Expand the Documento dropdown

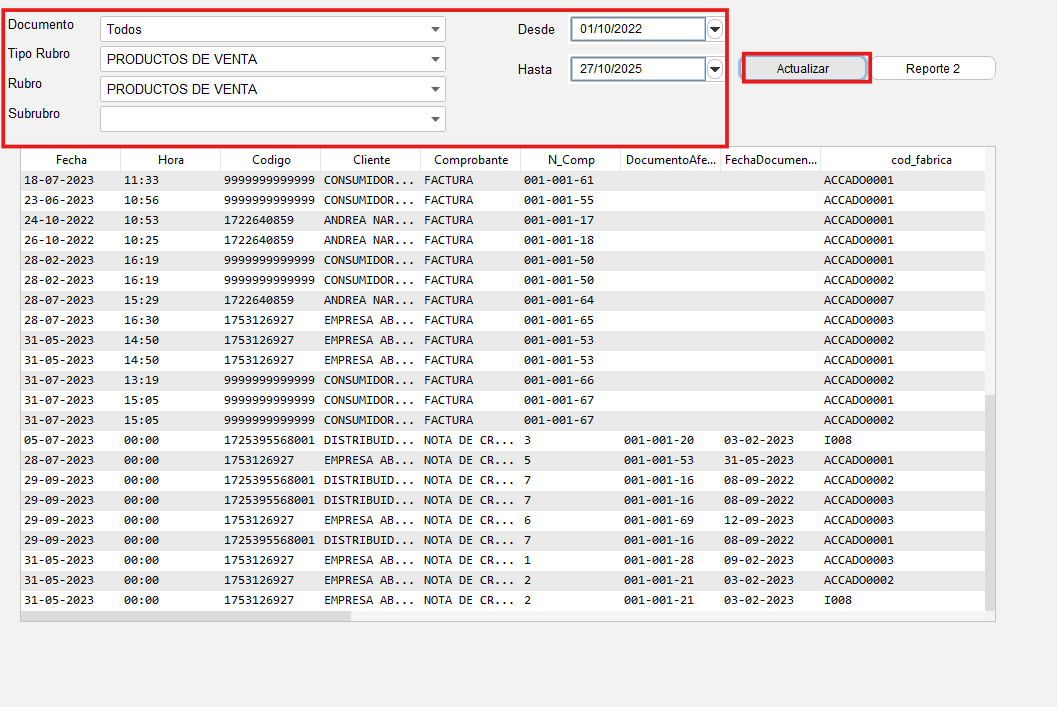(x=435, y=30)
